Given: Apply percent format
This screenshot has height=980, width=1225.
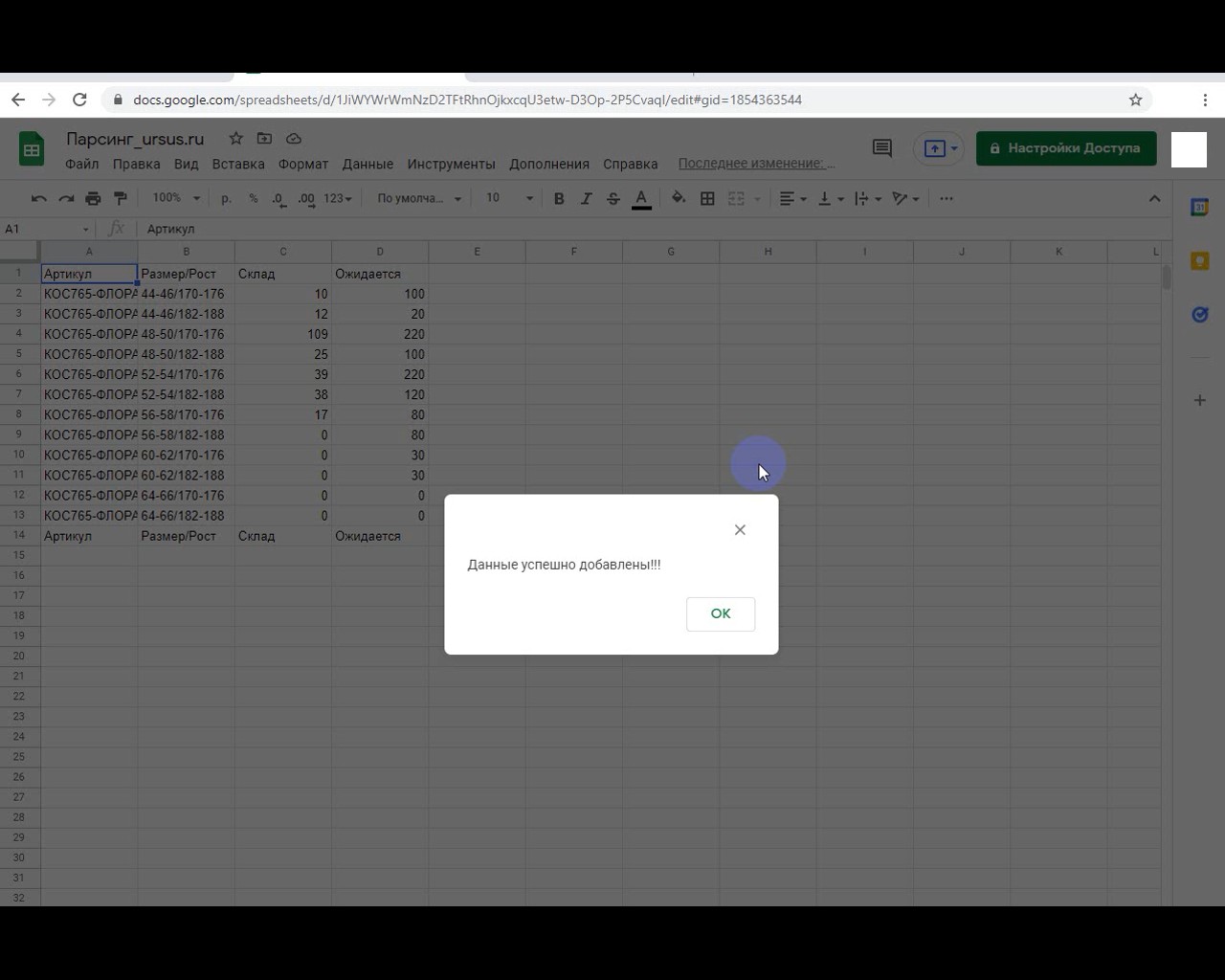Looking at the screenshot, I should 253,198.
